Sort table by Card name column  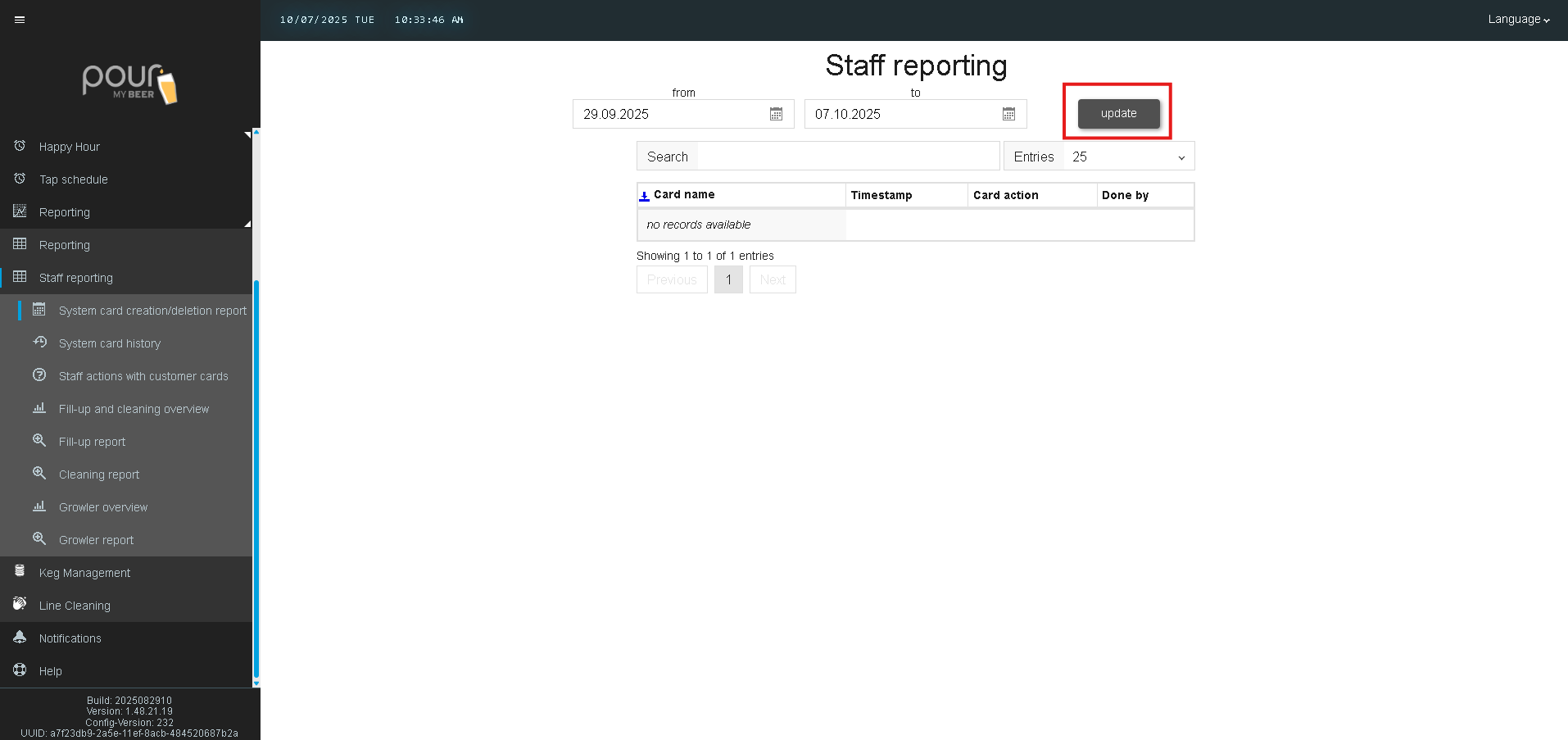(x=683, y=195)
